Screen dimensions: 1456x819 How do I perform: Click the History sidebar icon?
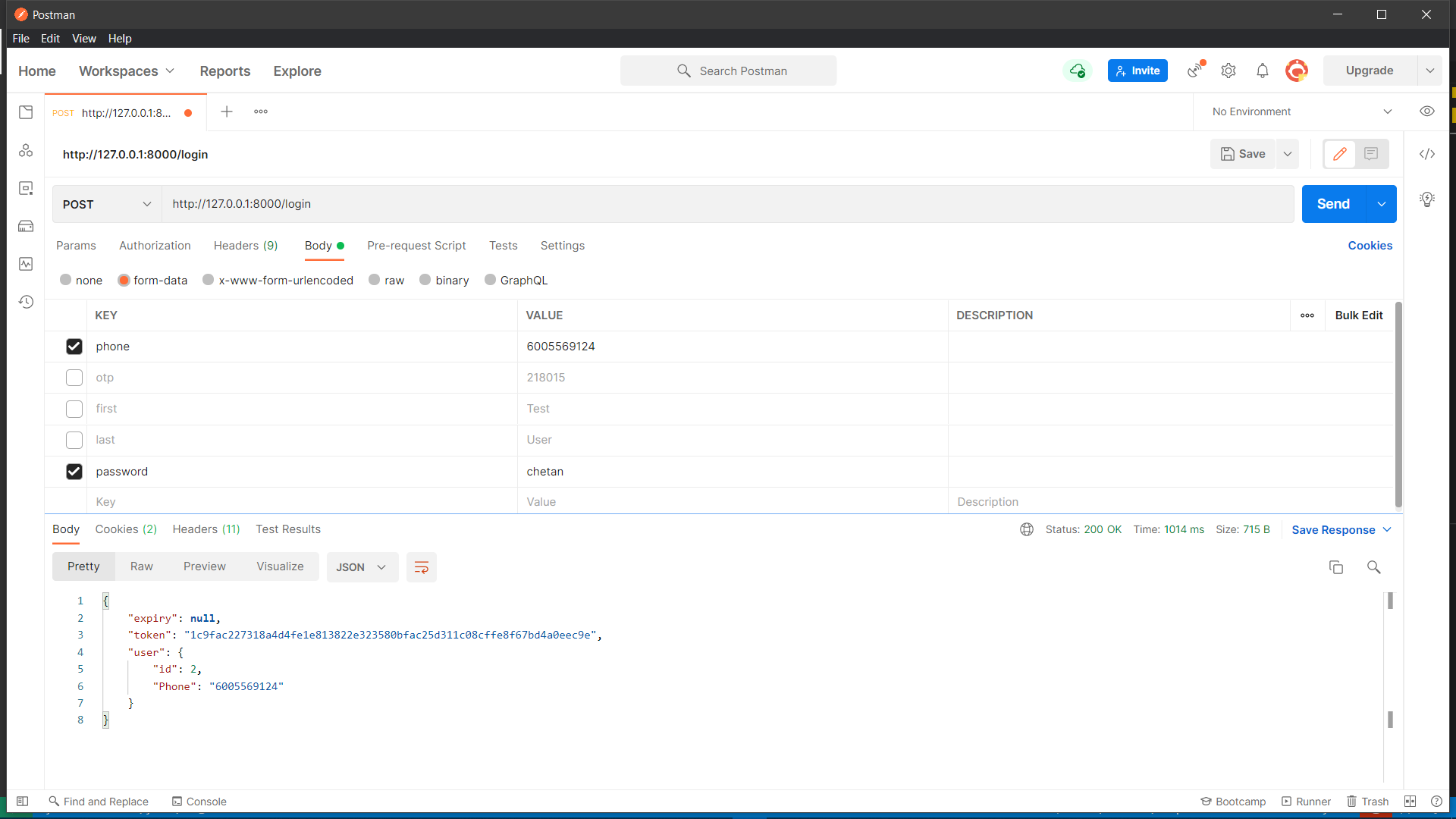(27, 301)
